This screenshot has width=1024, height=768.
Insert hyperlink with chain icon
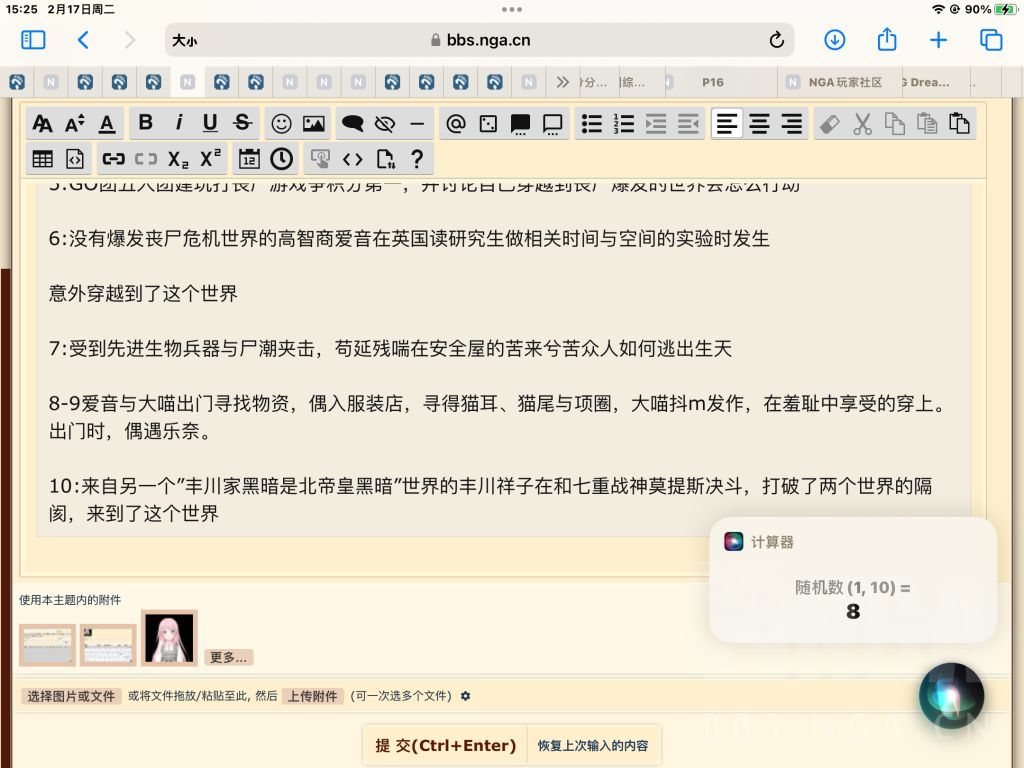pos(113,159)
